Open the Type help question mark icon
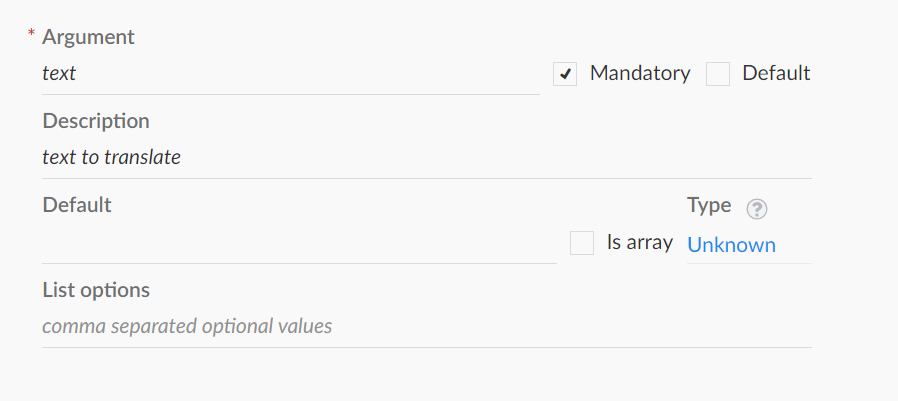The width and height of the screenshot is (898, 401). (x=757, y=209)
